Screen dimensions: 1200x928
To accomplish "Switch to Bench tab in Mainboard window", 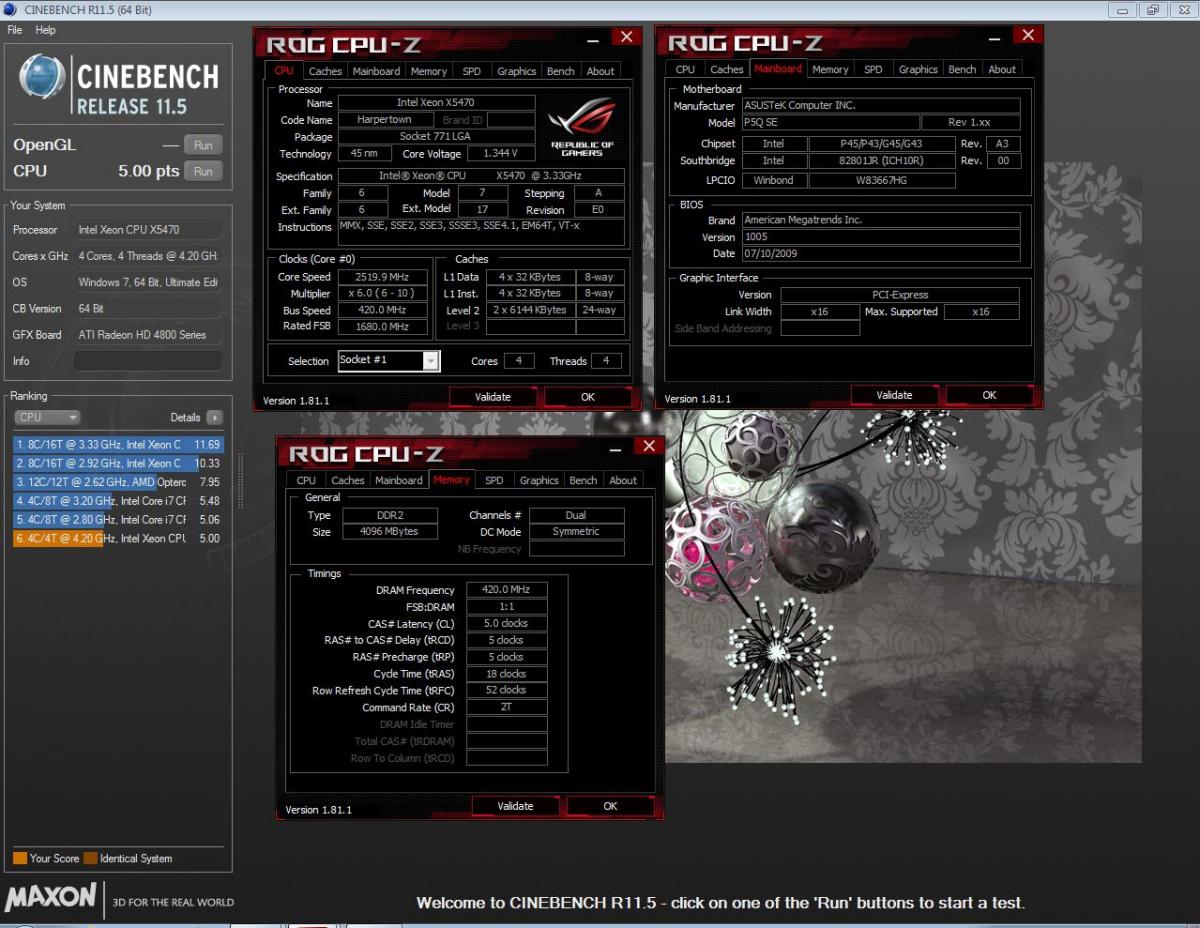I will click(962, 69).
